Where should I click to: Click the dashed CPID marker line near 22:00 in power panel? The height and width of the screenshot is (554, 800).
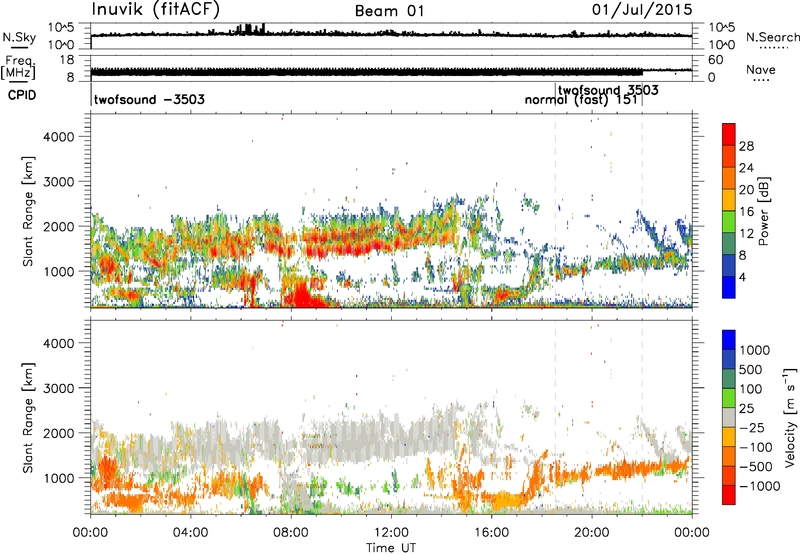point(642,211)
